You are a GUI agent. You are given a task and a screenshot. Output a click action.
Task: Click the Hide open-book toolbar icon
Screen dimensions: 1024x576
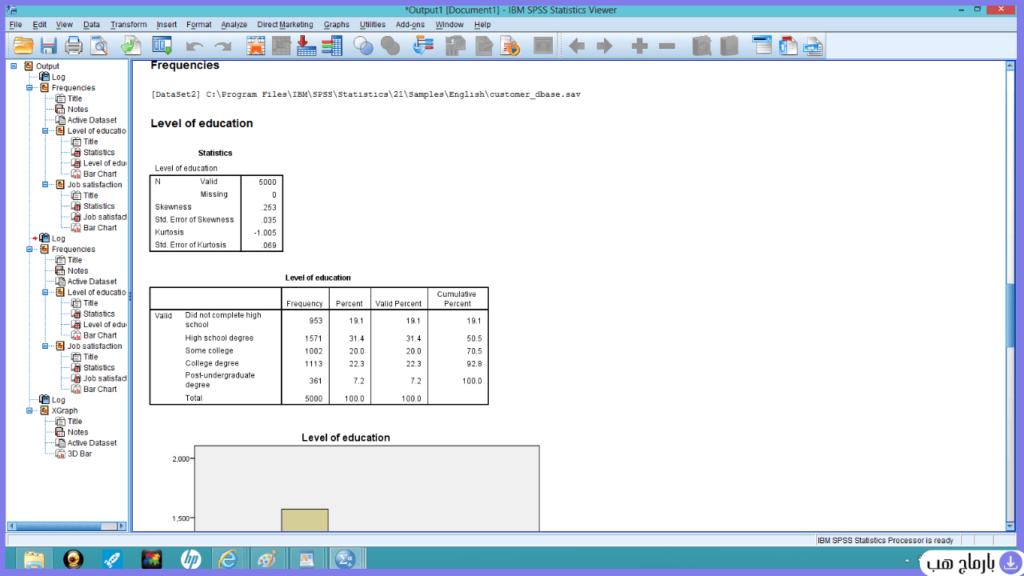coord(729,46)
